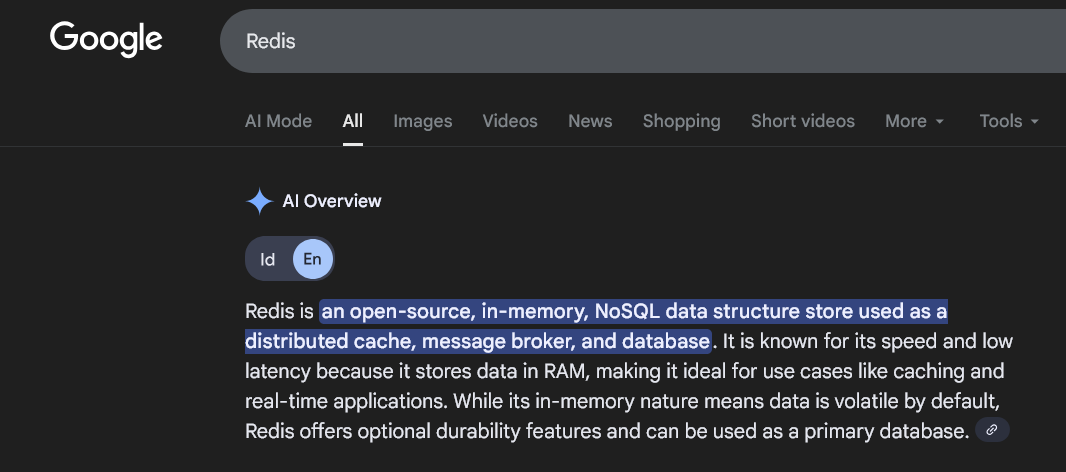Switch to AI Mode tab
This screenshot has width=1066, height=472.
point(278,121)
